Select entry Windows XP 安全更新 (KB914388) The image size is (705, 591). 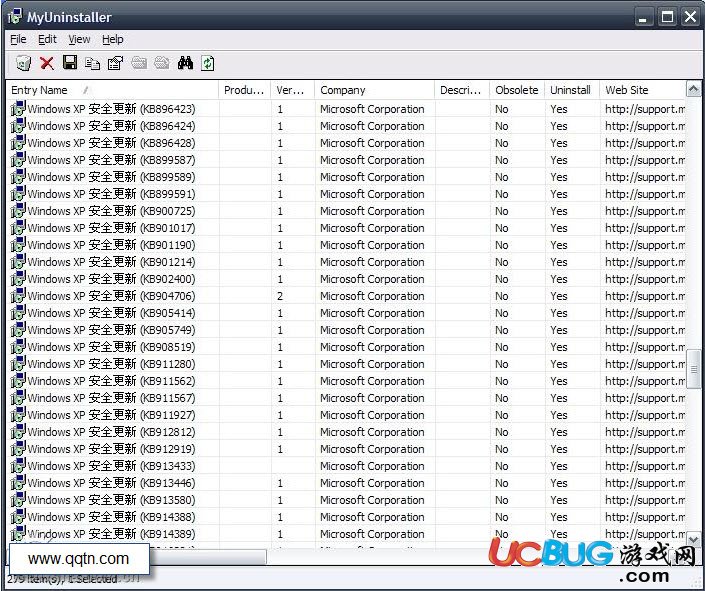pyautogui.click(x=111, y=517)
